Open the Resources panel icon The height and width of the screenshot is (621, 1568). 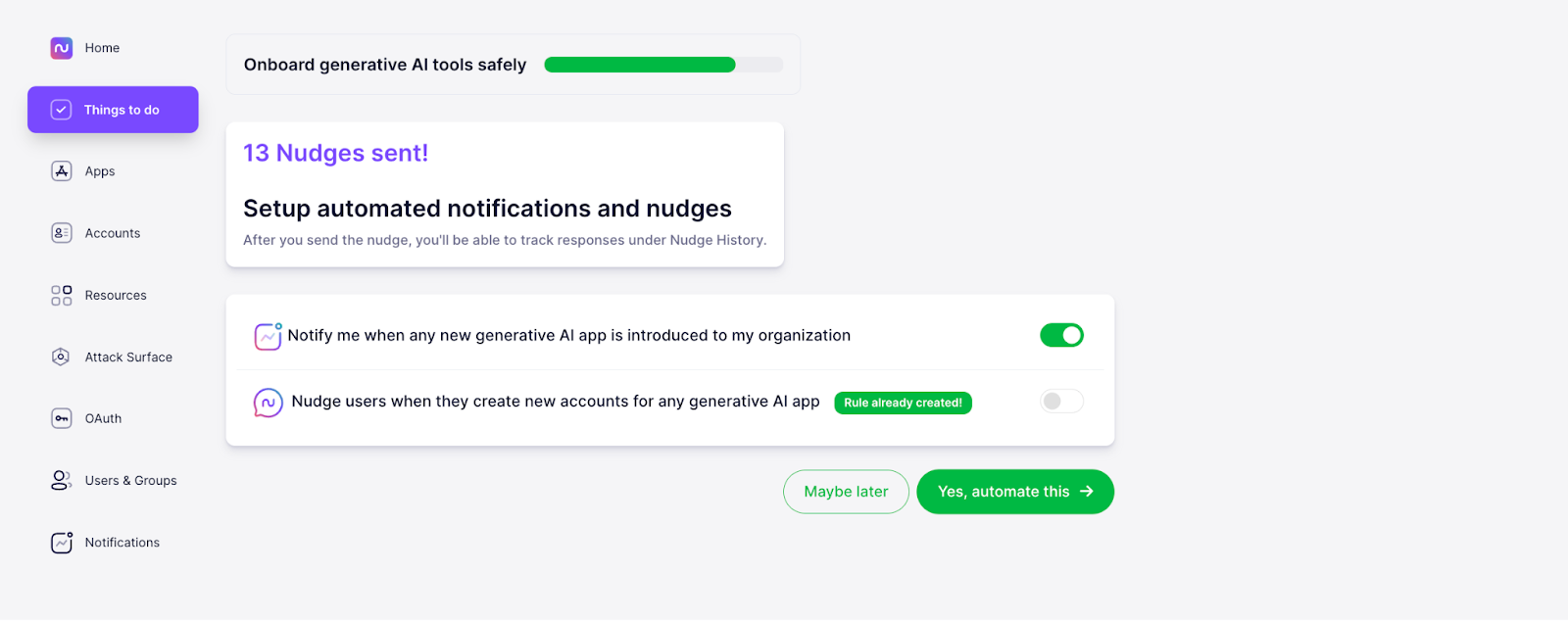60,295
